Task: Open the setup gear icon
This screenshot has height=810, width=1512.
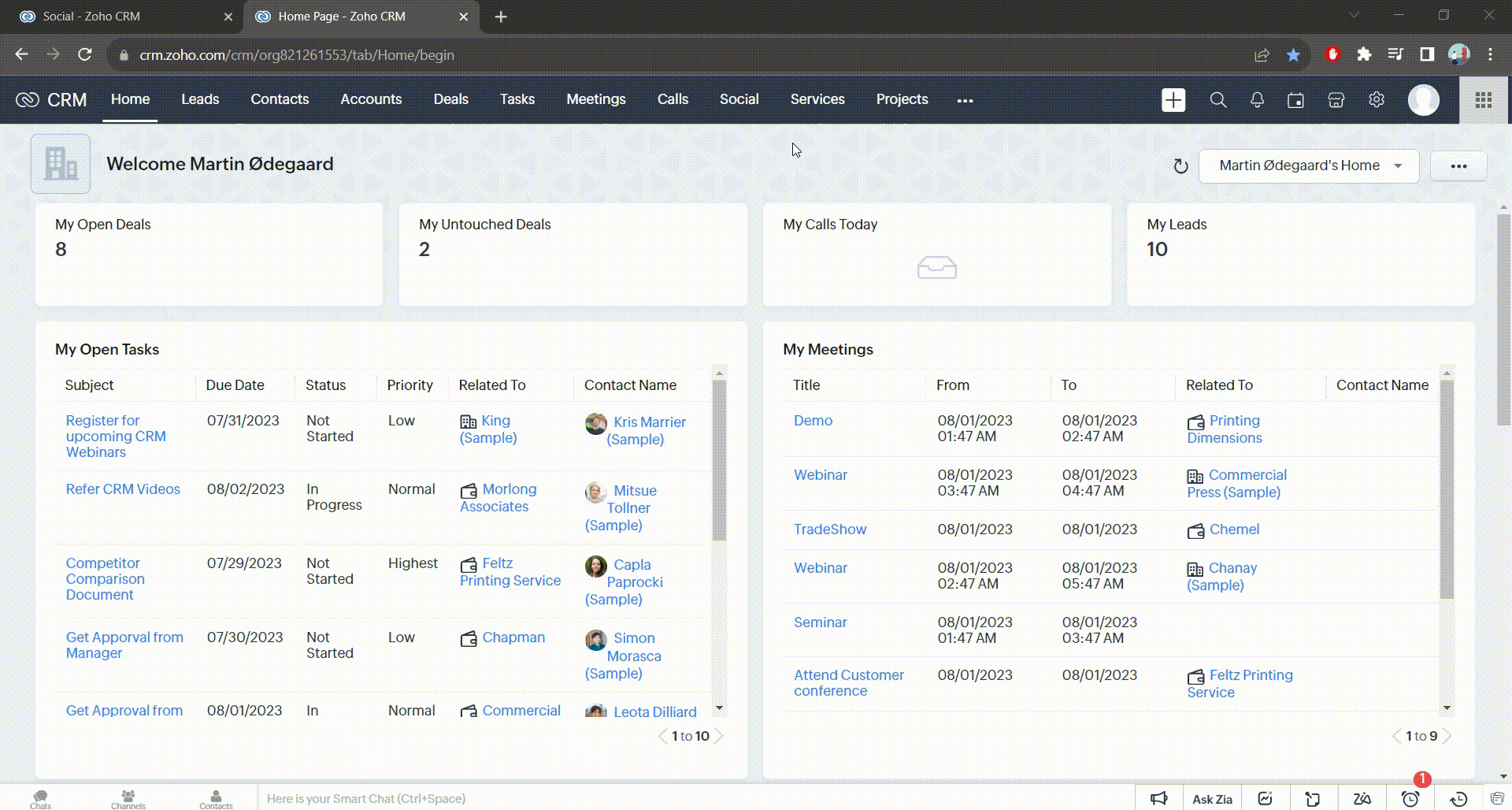Action: coord(1376,100)
